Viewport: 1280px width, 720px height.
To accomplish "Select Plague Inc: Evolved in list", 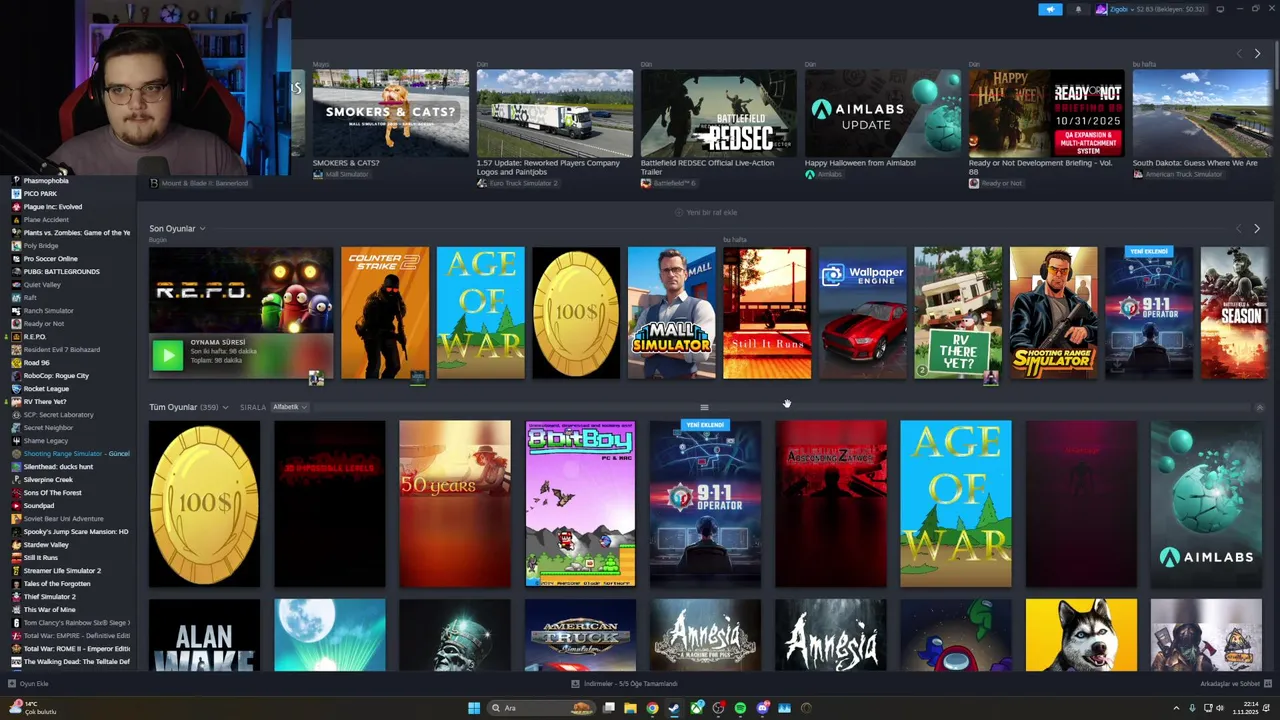I will point(53,207).
